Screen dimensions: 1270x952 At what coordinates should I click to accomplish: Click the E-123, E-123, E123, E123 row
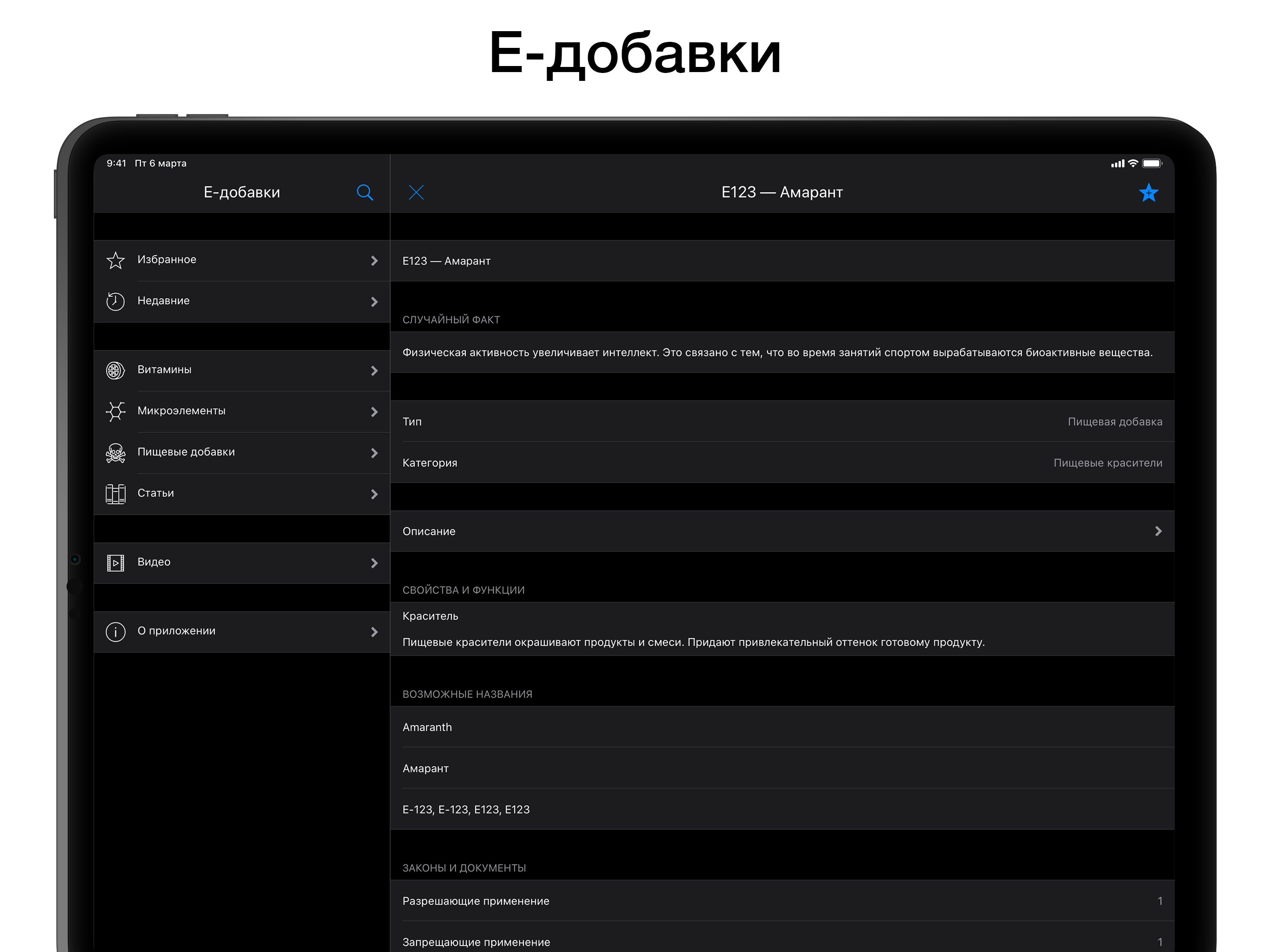click(782, 809)
